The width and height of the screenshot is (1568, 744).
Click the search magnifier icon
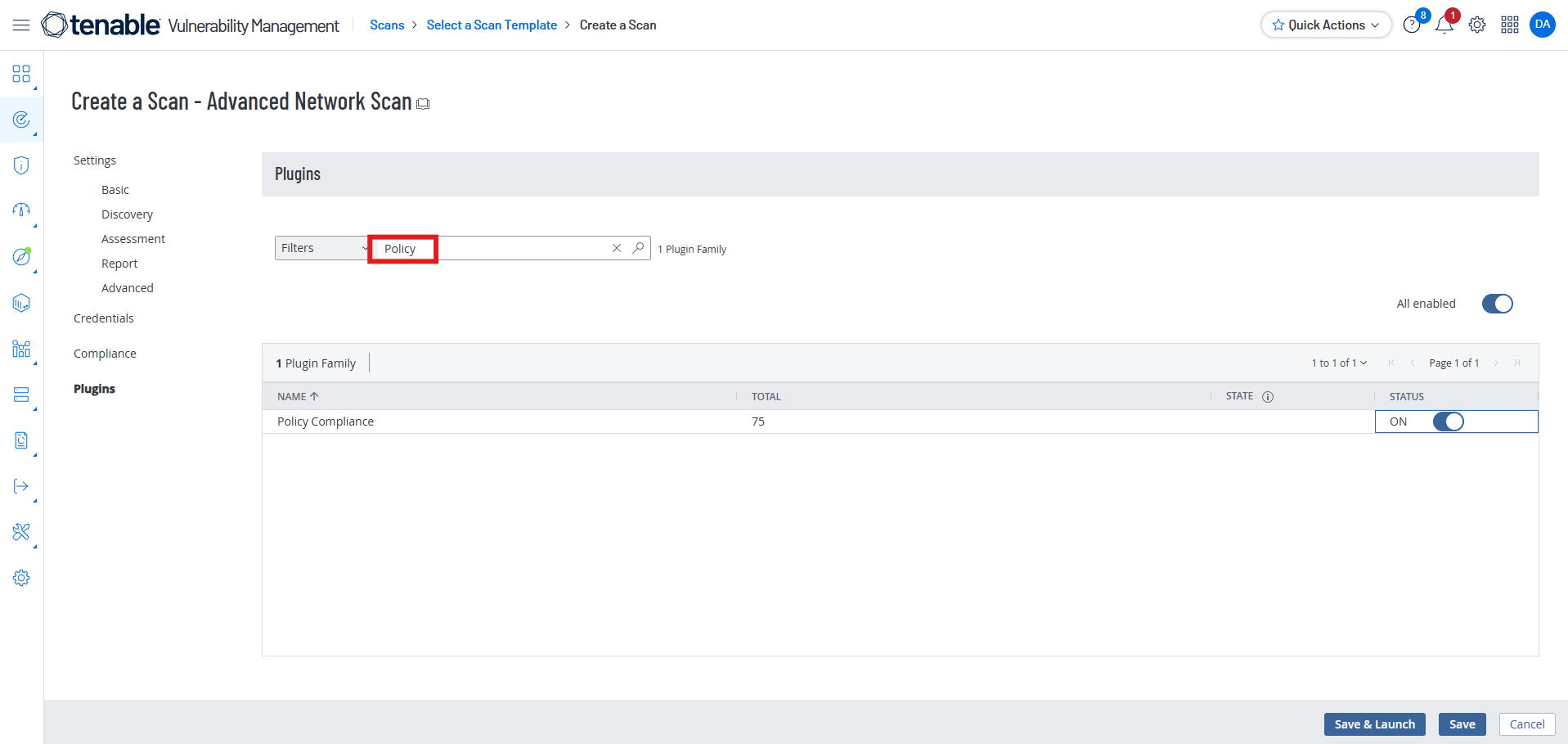638,248
